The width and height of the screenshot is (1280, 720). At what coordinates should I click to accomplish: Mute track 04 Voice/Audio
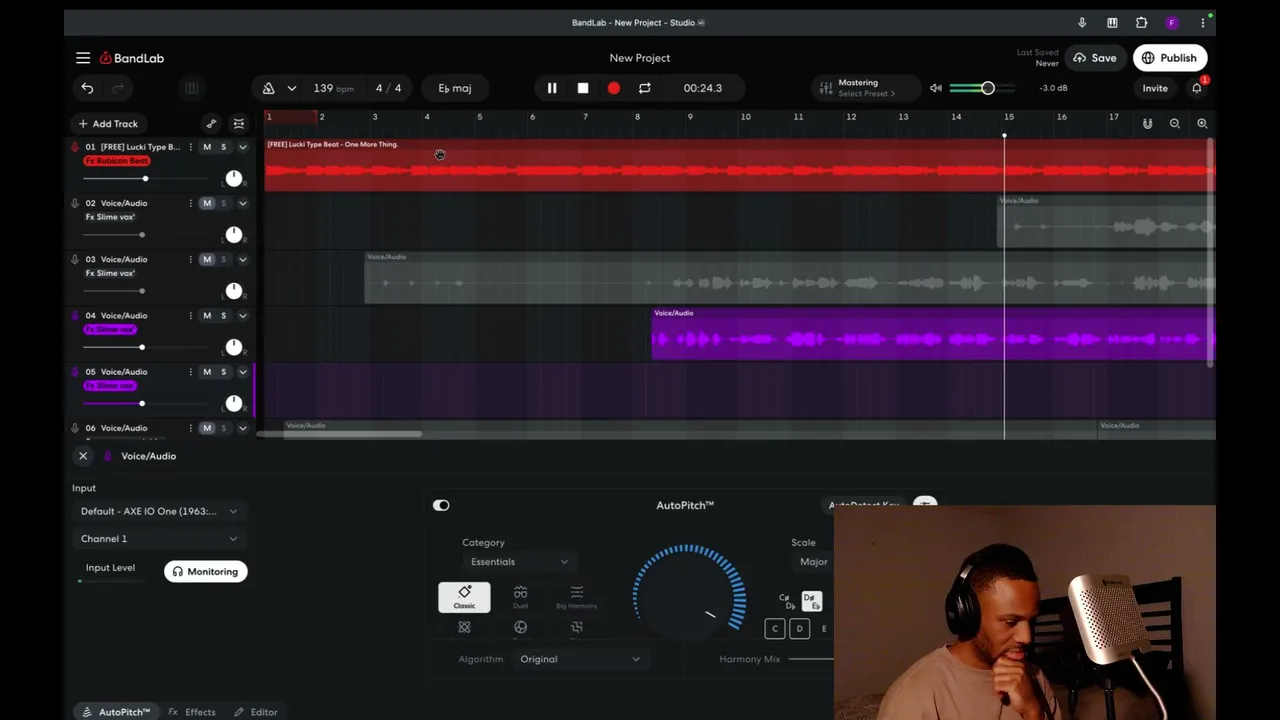(x=207, y=315)
